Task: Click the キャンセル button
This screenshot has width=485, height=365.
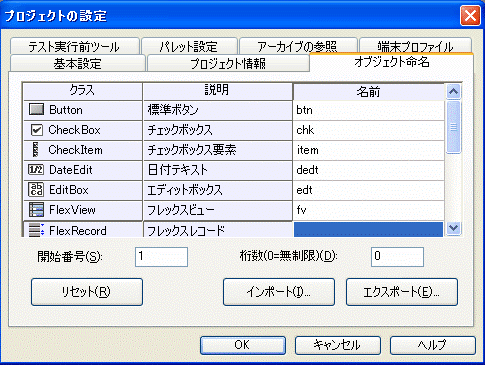Action: point(338,345)
